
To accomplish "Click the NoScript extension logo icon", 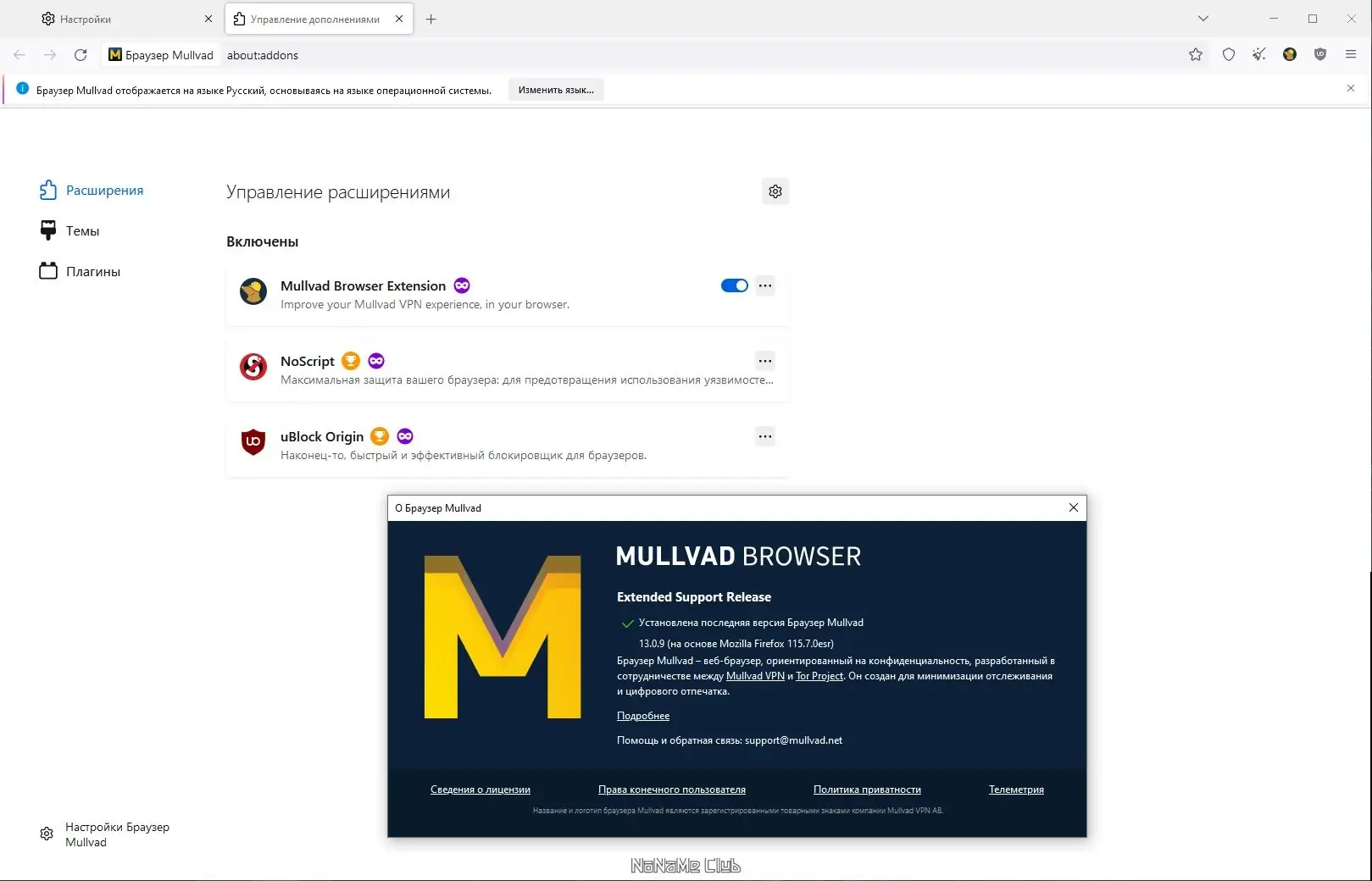I will (x=253, y=367).
